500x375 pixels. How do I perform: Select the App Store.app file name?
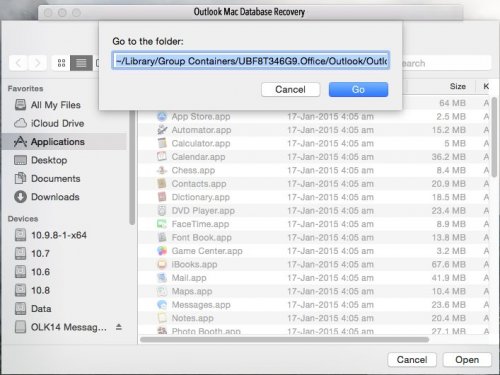(201, 116)
